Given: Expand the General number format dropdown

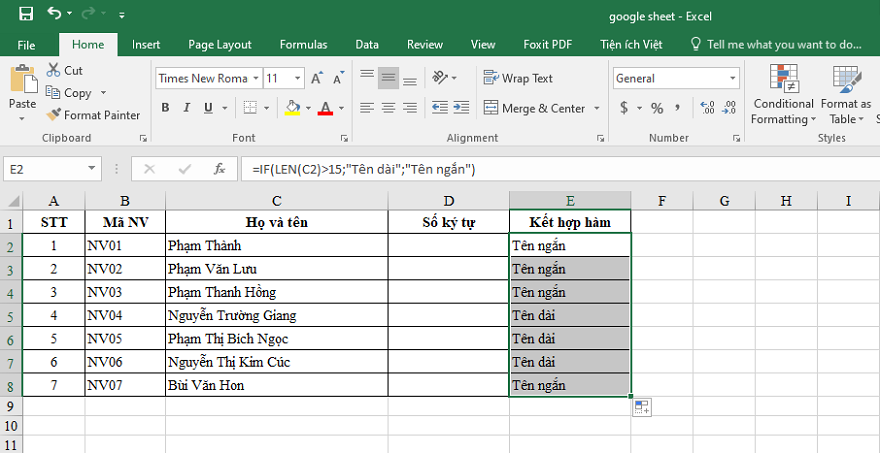Looking at the screenshot, I should point(733,79).
